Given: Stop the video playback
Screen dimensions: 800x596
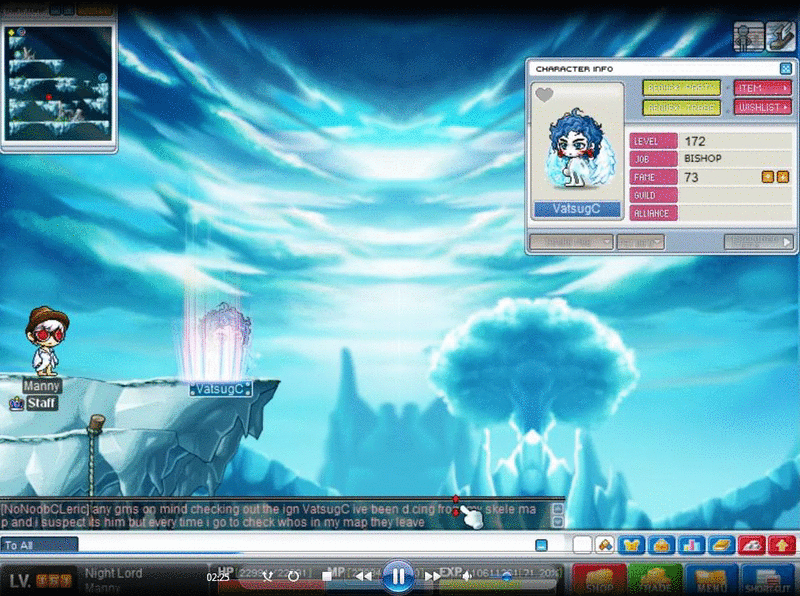Looking at the screenshot, I should point(327,577).
